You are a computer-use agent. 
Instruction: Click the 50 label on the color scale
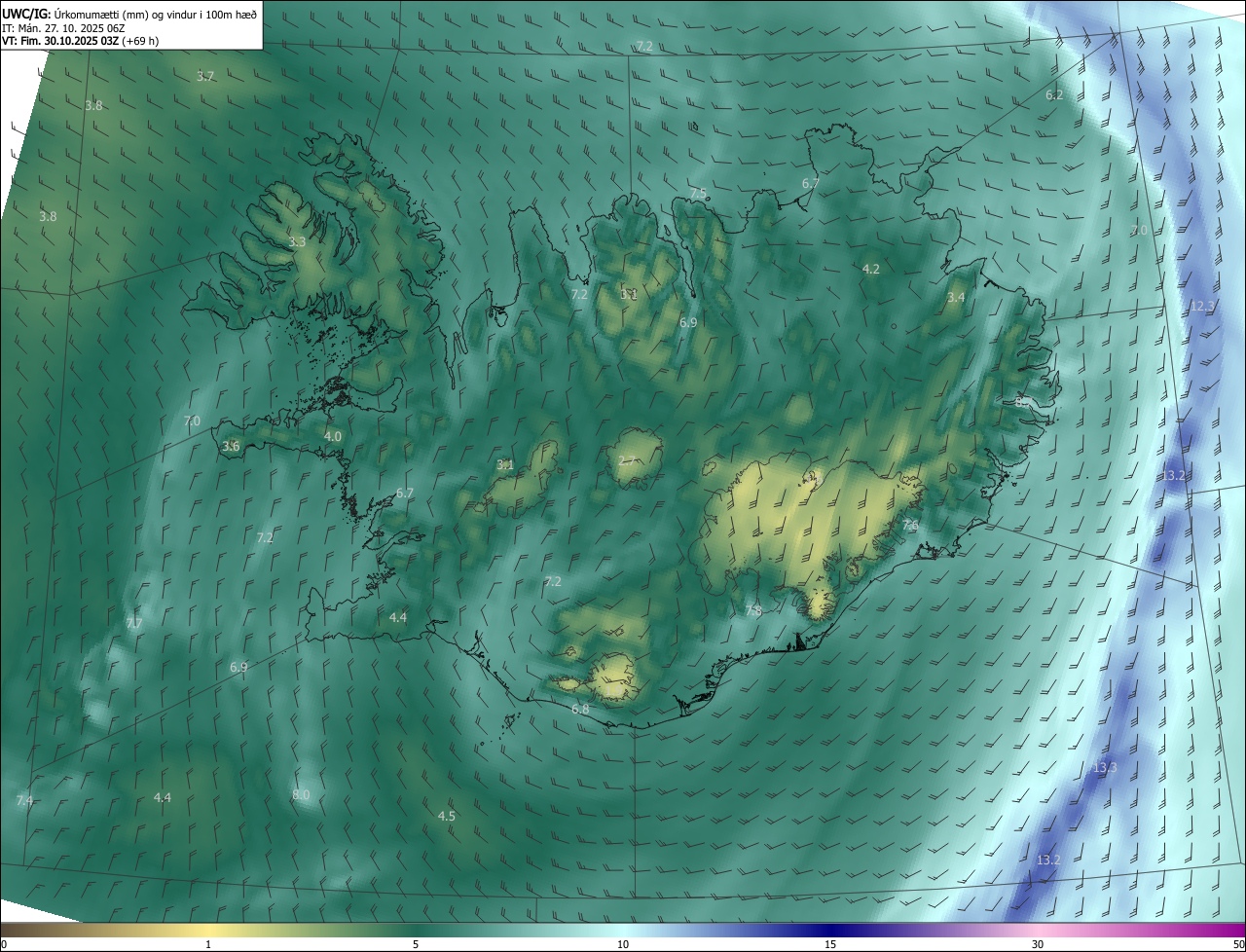[1238, 944]
